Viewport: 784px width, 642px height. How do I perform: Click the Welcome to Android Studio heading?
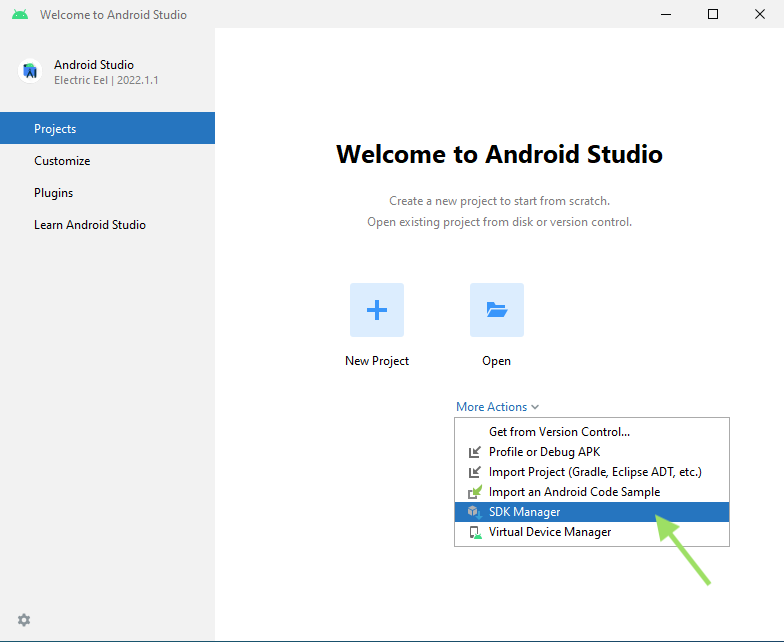click(x=499, y=154)
